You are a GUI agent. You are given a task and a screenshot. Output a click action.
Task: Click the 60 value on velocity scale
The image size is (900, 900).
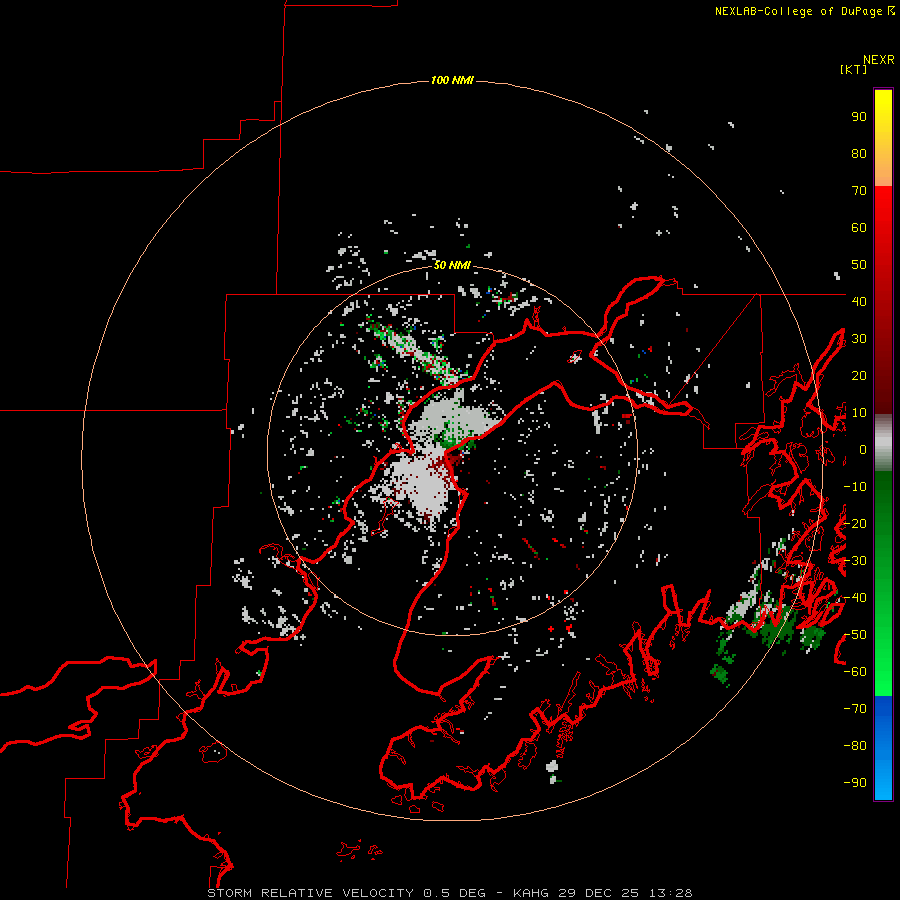pyautogui.click(x=859, y=228)
